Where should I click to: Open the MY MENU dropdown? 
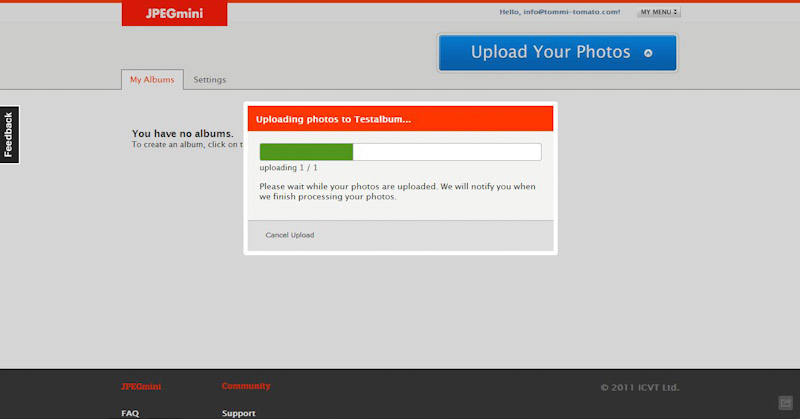coord(659,12)
